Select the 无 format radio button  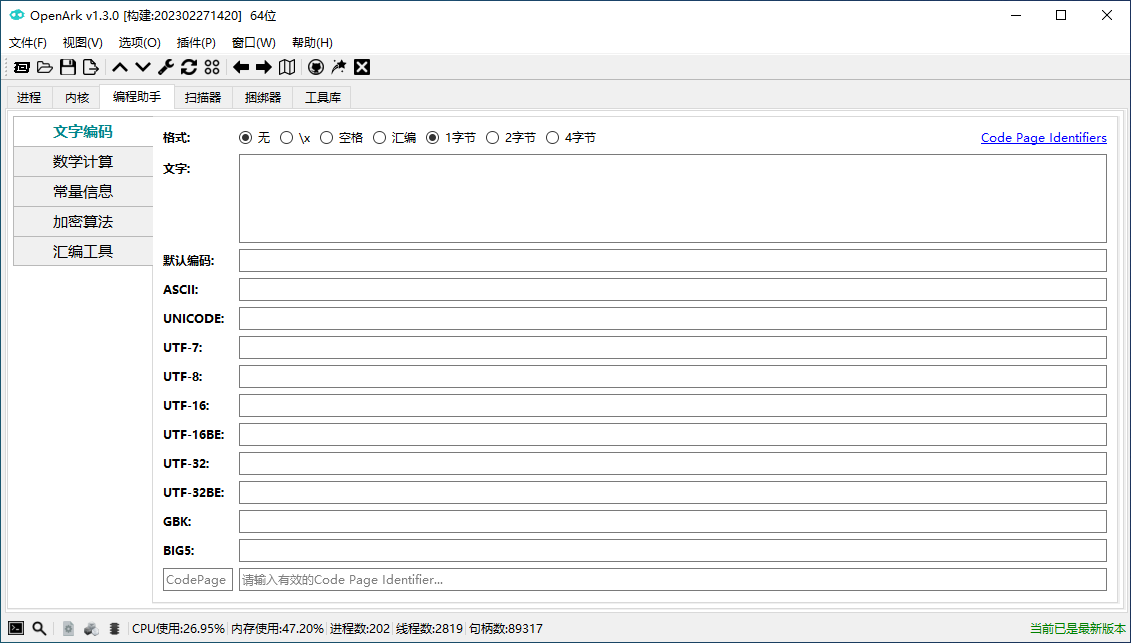246,138
